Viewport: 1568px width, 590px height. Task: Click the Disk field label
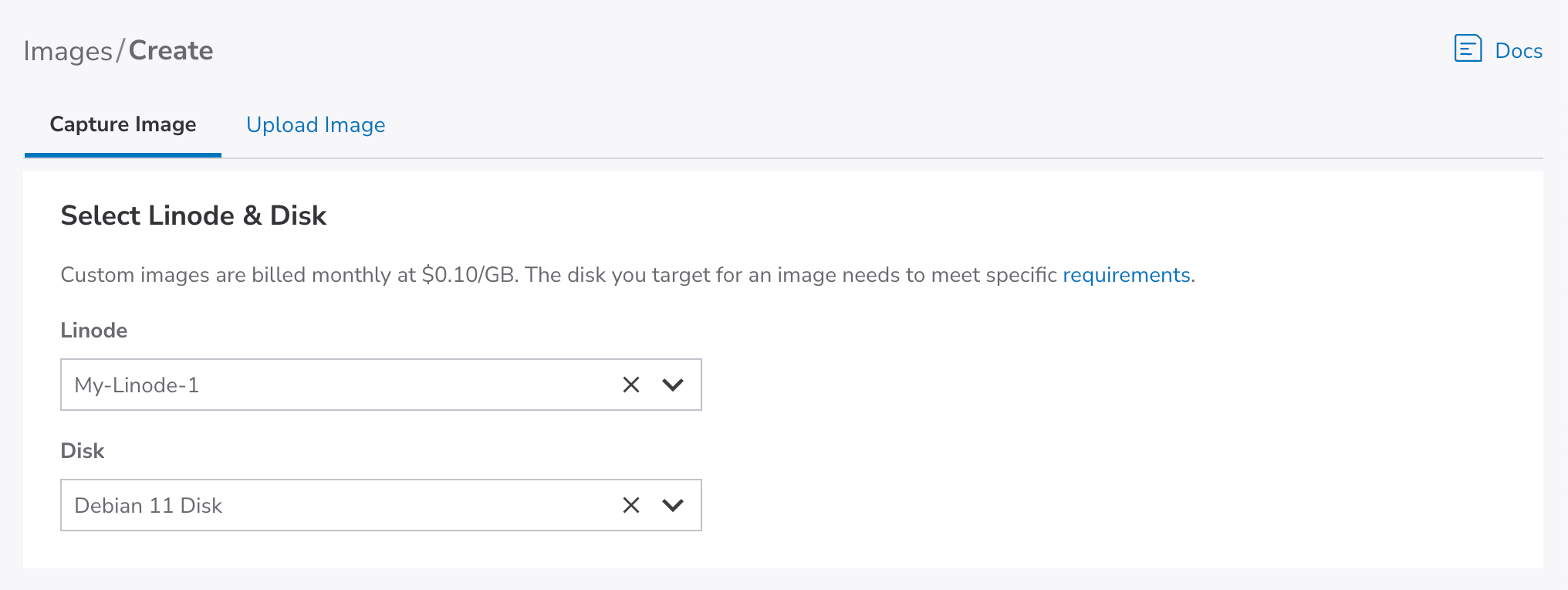click(82, 451)
